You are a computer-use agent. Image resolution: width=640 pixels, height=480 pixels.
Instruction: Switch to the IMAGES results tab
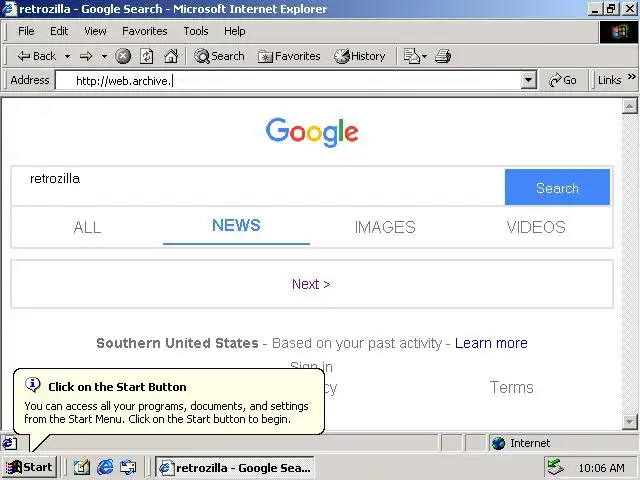(385, 227)
